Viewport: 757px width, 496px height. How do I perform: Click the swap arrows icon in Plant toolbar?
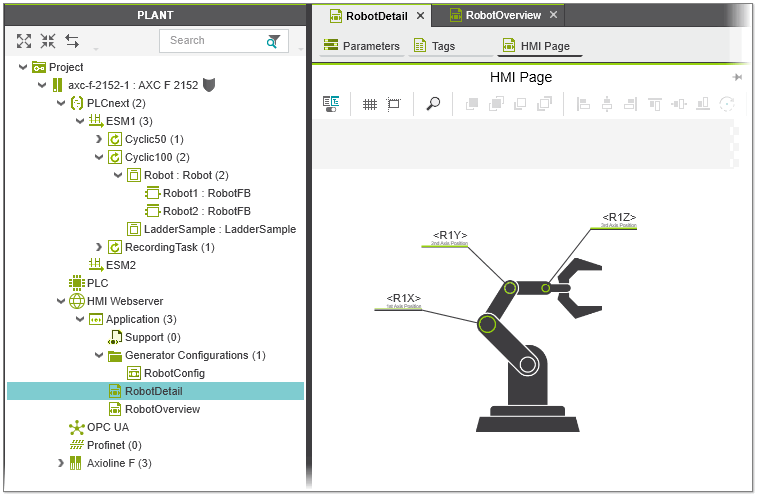point(72,41)
